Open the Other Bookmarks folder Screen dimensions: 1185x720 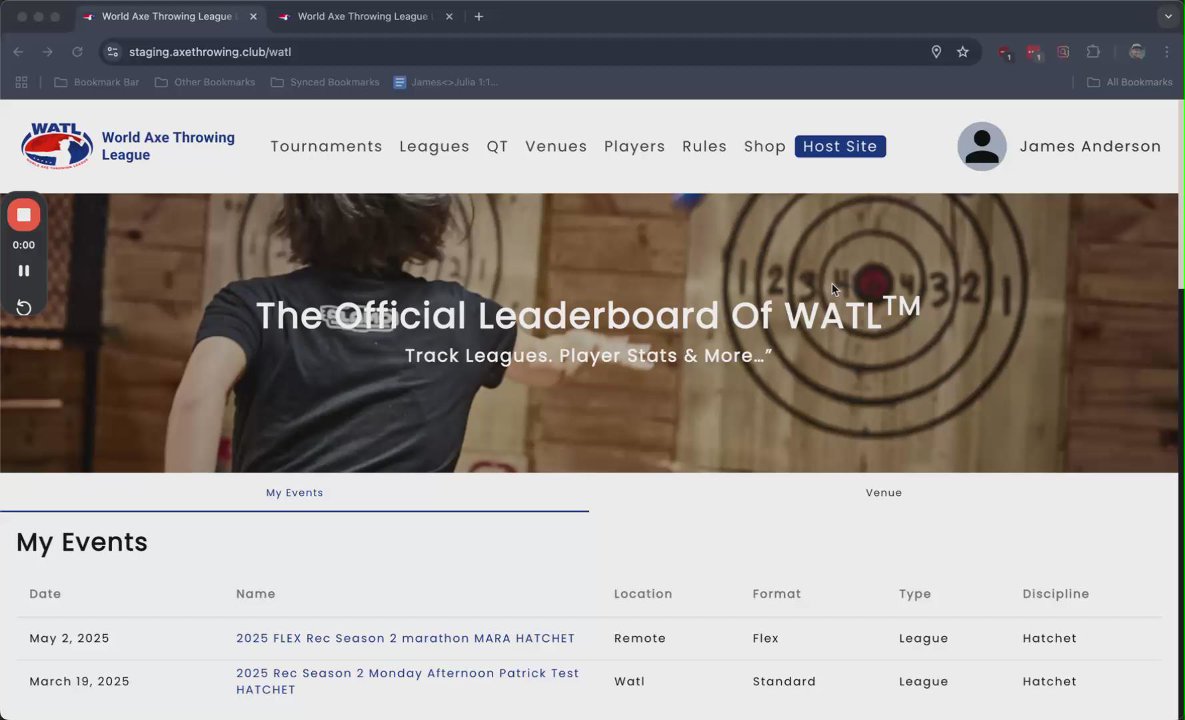point(205,82)
